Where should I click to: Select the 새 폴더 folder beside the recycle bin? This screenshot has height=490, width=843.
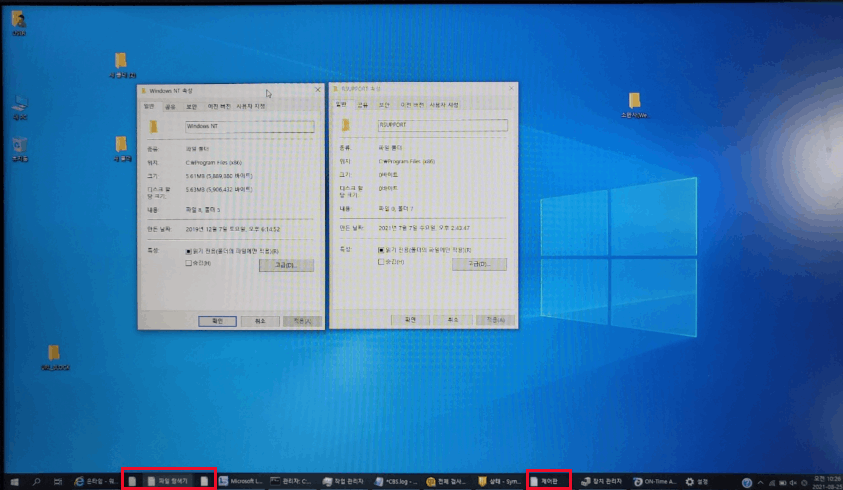pyautogui.click(x=122, y=148)
